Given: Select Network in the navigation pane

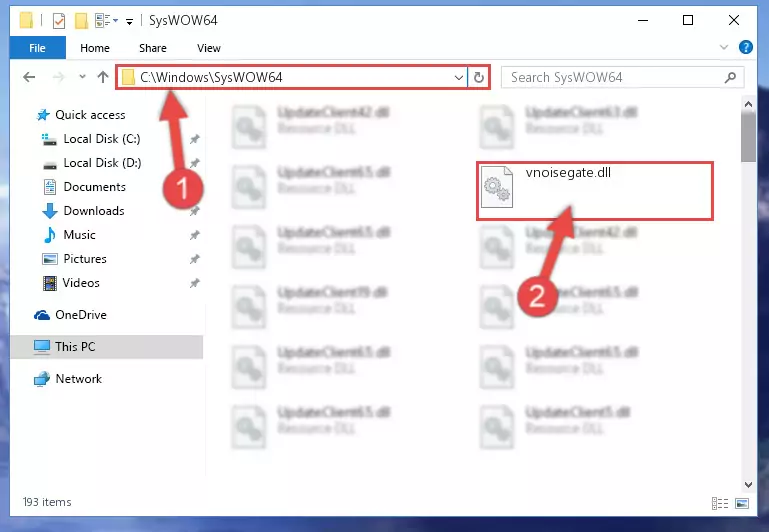Looking at the screenshot, I should click(78, 379).
